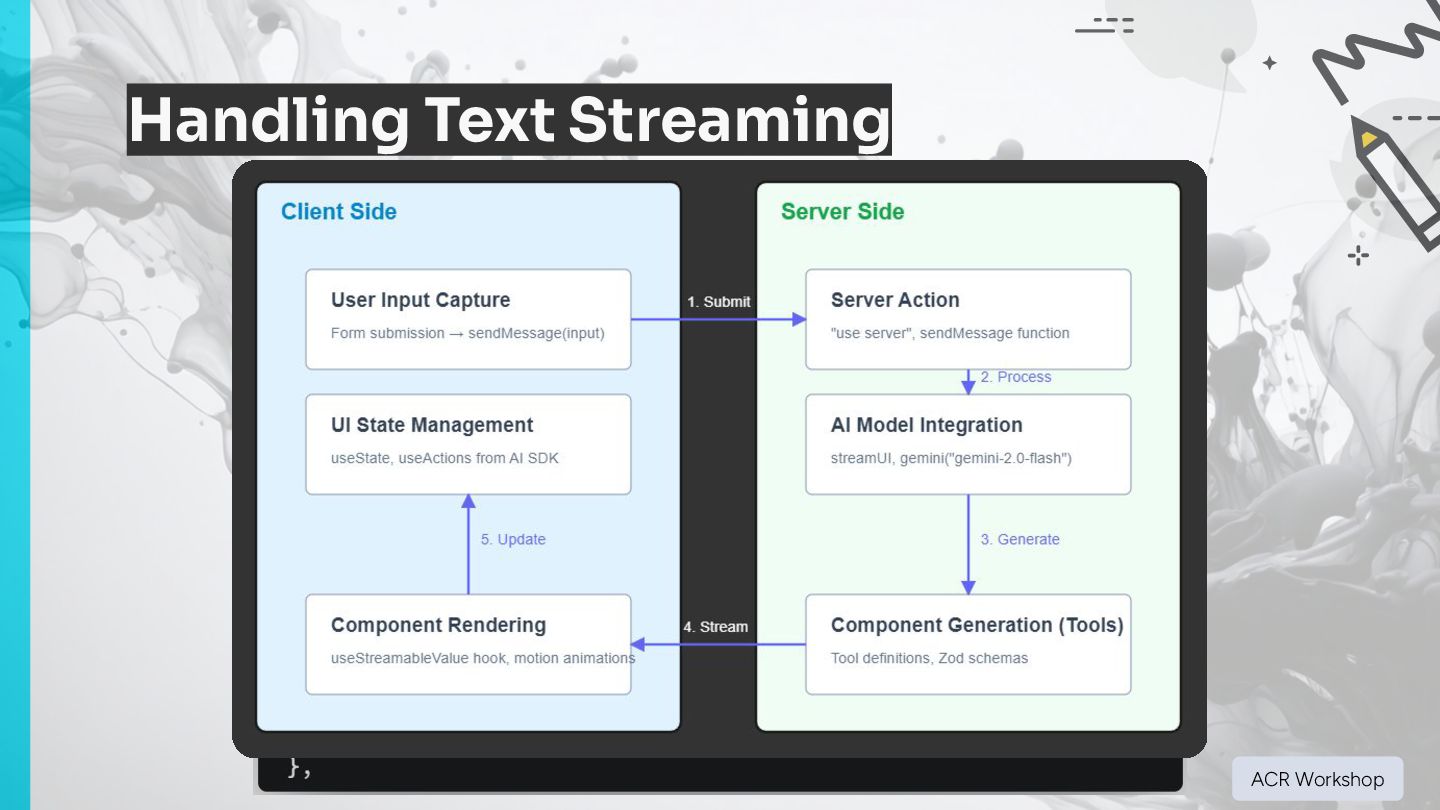Click 'streamUI, gemini("gemini-2.0-flash")' text
The width and height of the screenshot is (1440, 810).
point(951,458)
